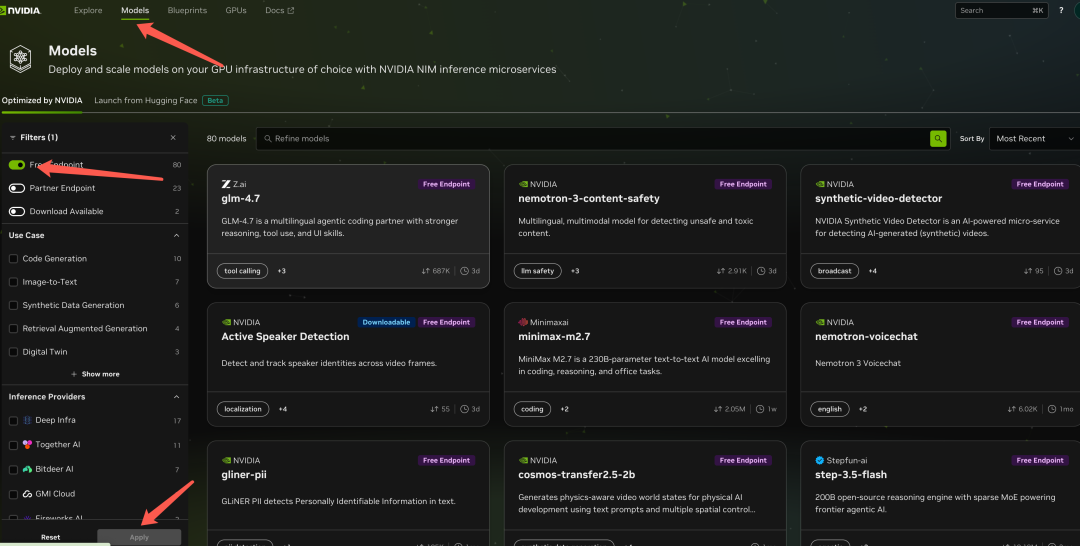The image size is (1080, 546).
Task: Check the Digital Twin checkbox
Action: pyautogui.click(x=13, y=352)
